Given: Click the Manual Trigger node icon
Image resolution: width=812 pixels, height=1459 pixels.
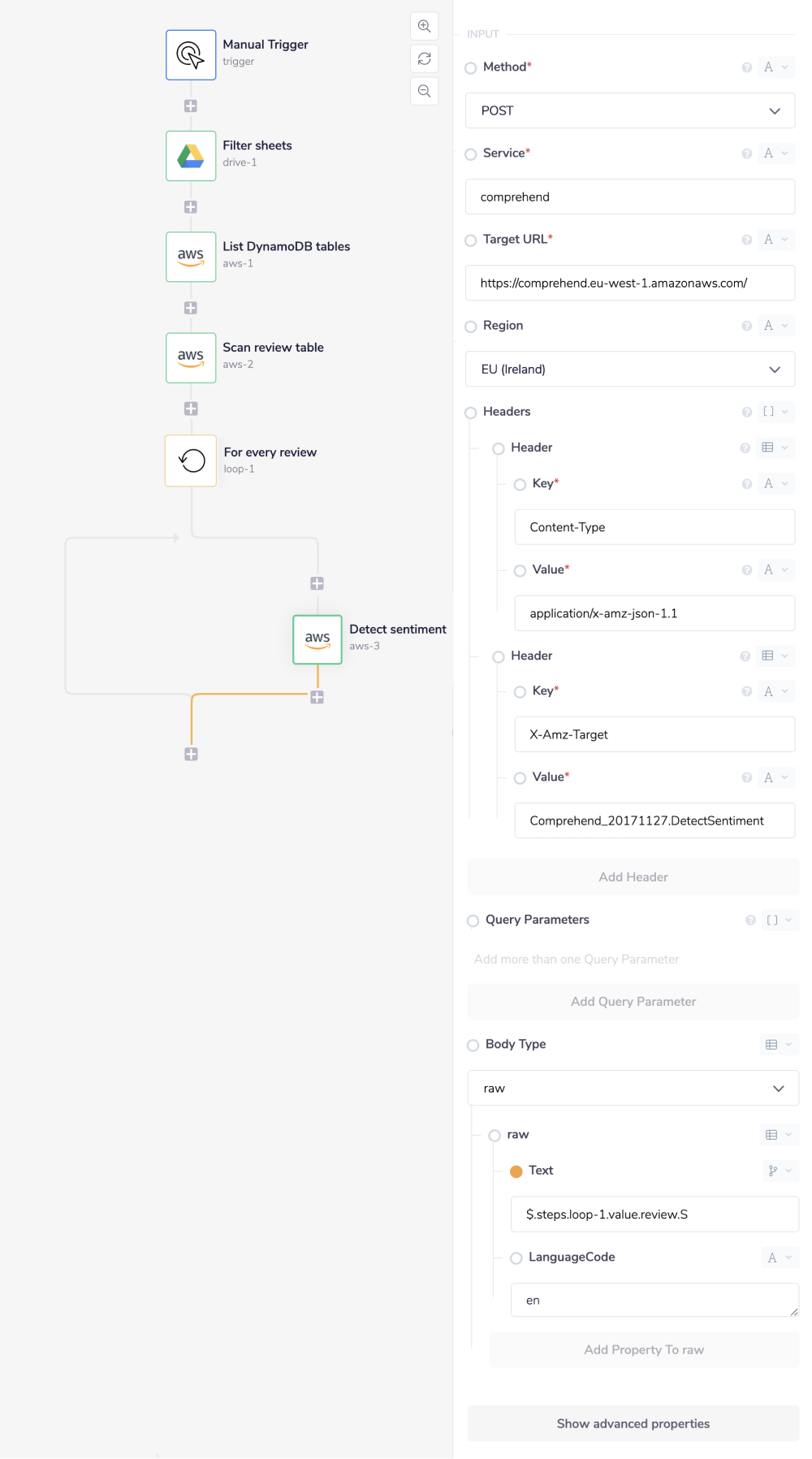Looking at the screenshot, I should pos(190,54).
